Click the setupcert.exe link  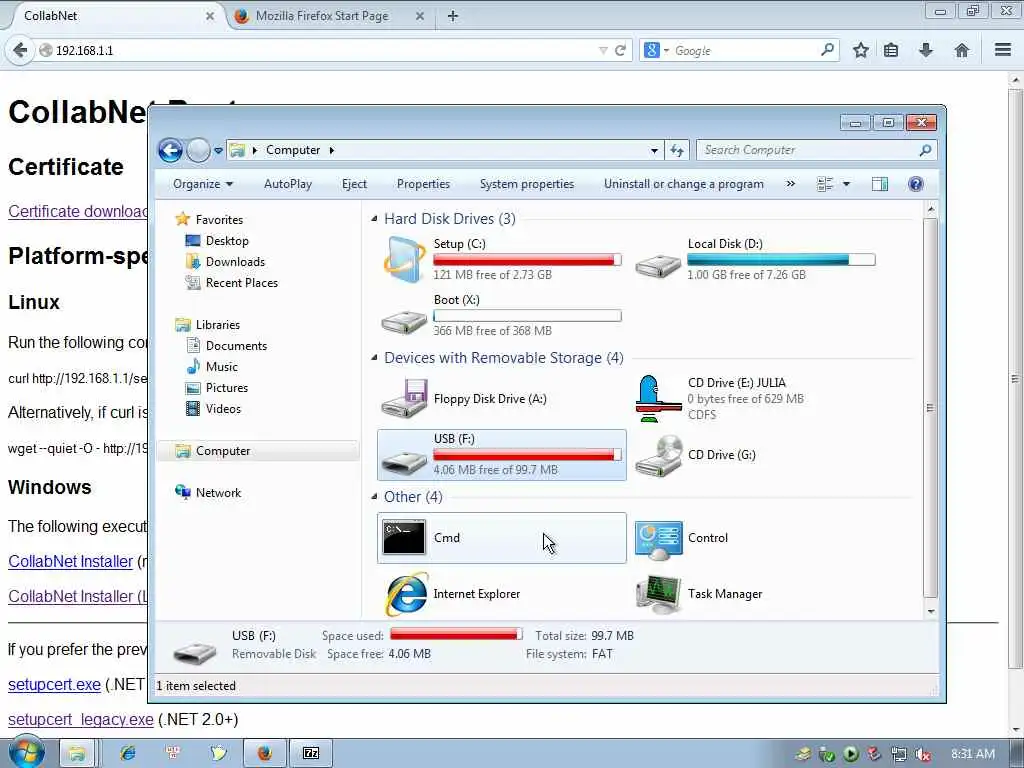54,684
